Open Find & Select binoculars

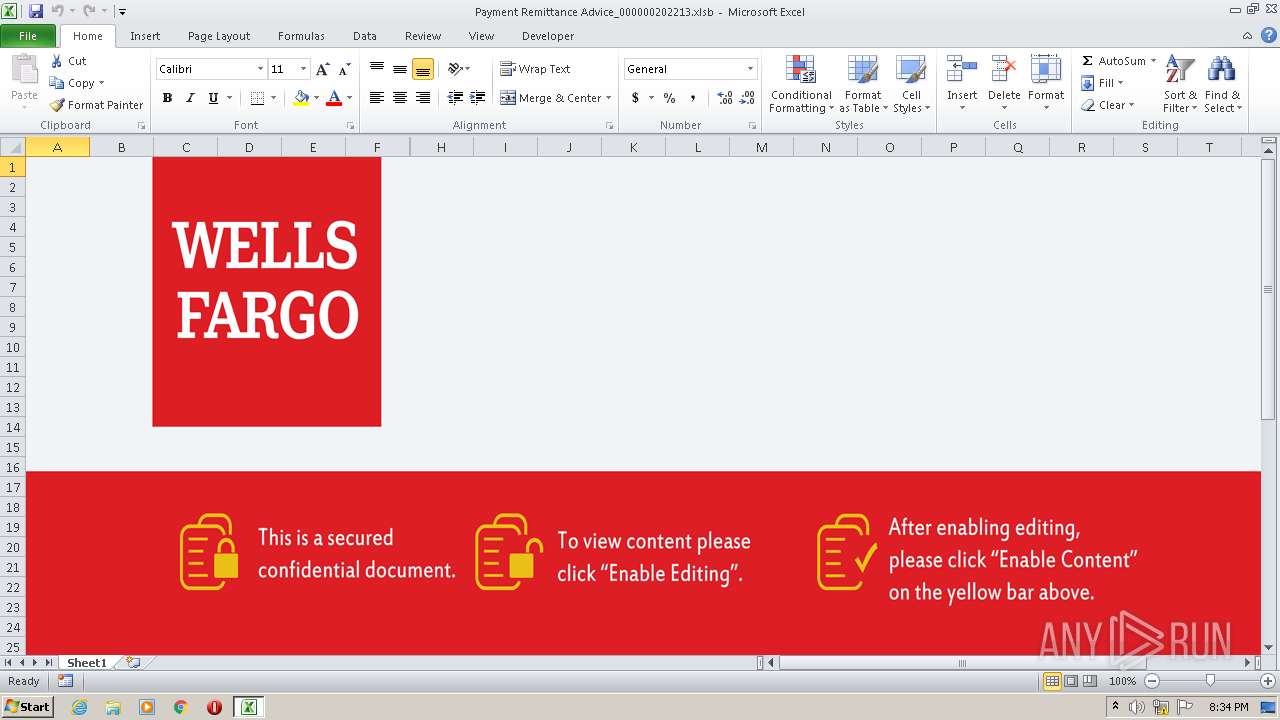tap(1222, 85)
